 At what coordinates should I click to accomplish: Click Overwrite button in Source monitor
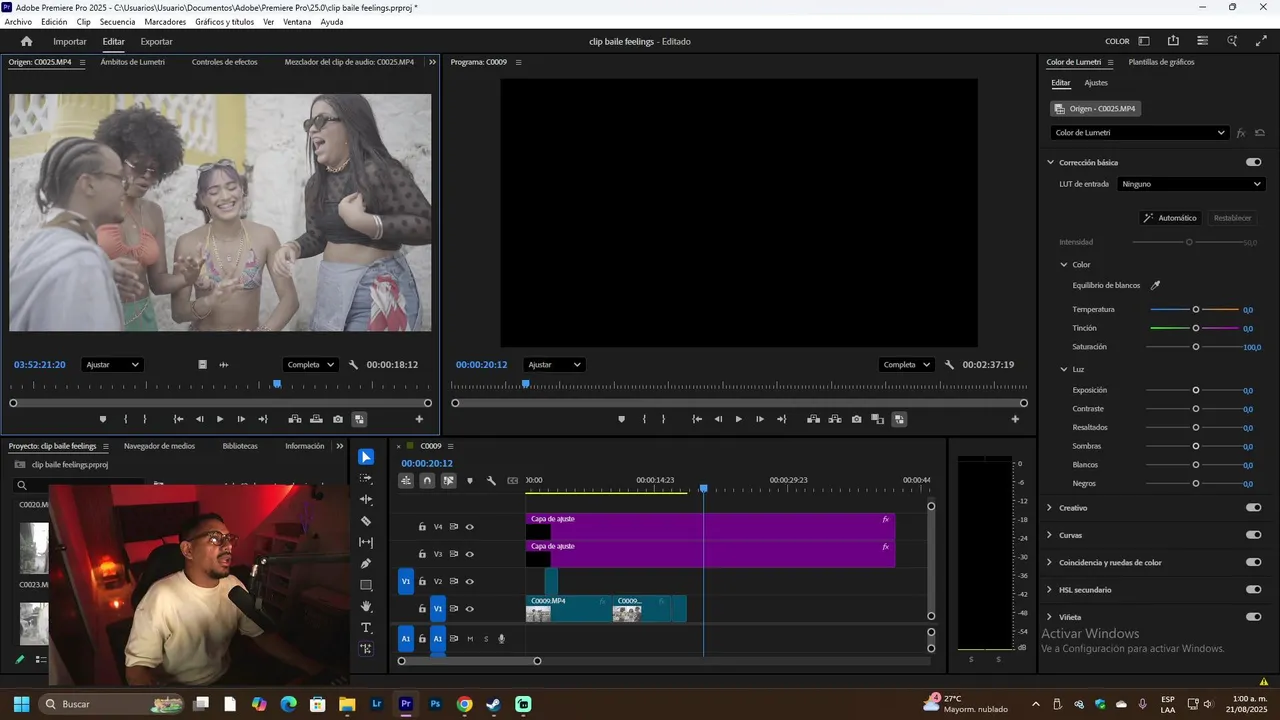point(316,419)
